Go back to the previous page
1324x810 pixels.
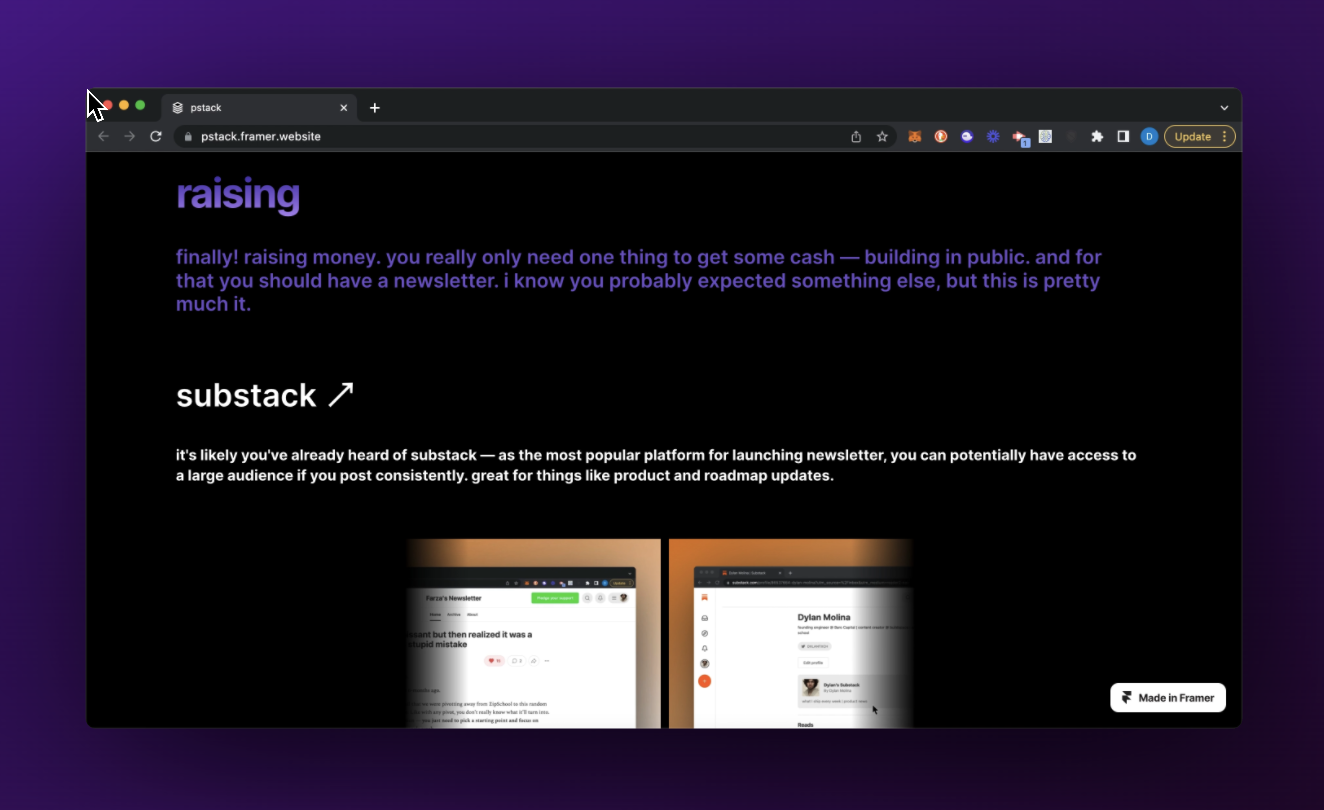pos(103,136)
